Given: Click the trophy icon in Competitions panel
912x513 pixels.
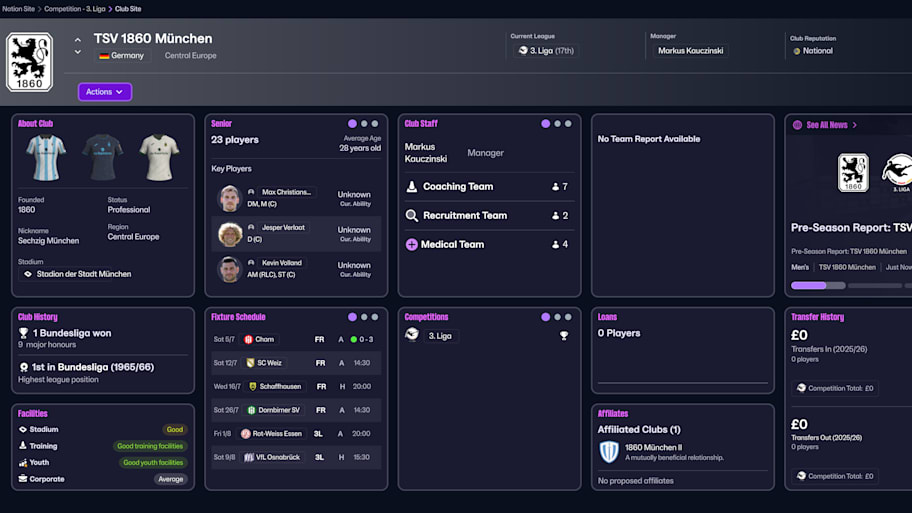Looking at the screenshot, I should (564, 336).
